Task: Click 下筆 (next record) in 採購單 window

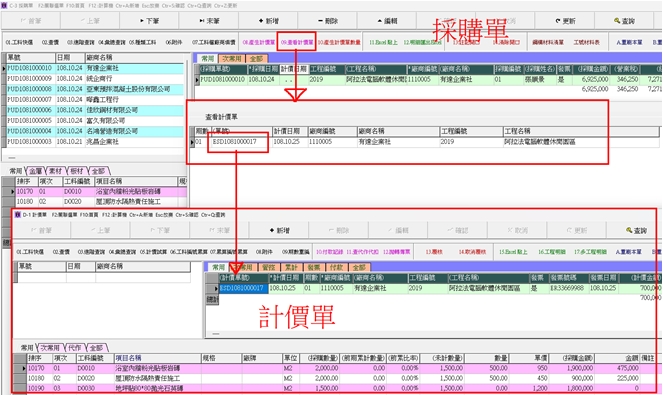Action: pyautogui.click(x=149, y=21)
